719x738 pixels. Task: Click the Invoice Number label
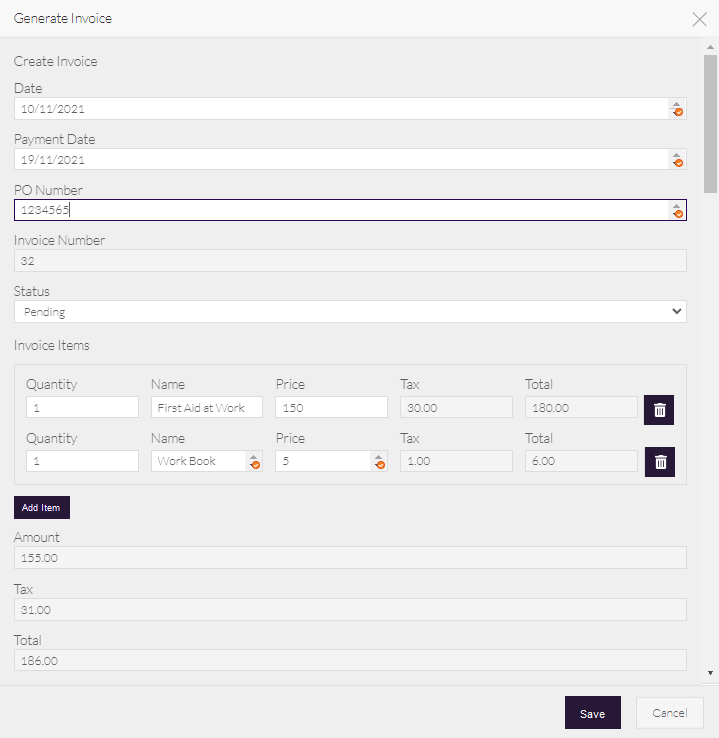(x=59, y=240)
